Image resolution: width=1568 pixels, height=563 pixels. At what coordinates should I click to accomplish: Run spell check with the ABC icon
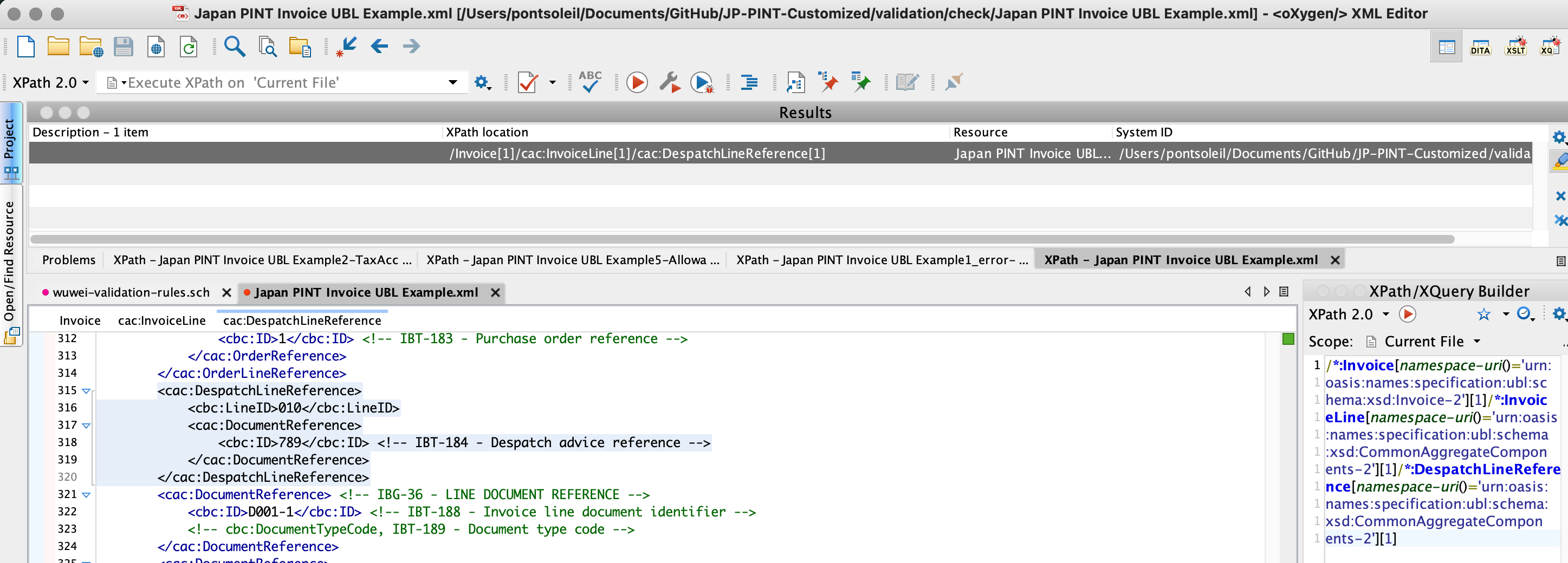590,81
